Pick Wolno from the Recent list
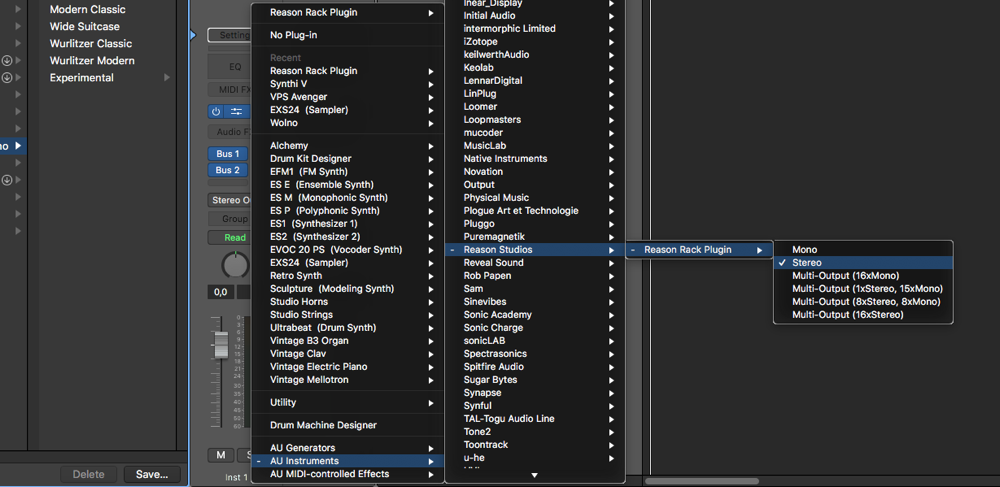Image resolution: width=1000 pixels, height=487 pixels. pos(348,123)
